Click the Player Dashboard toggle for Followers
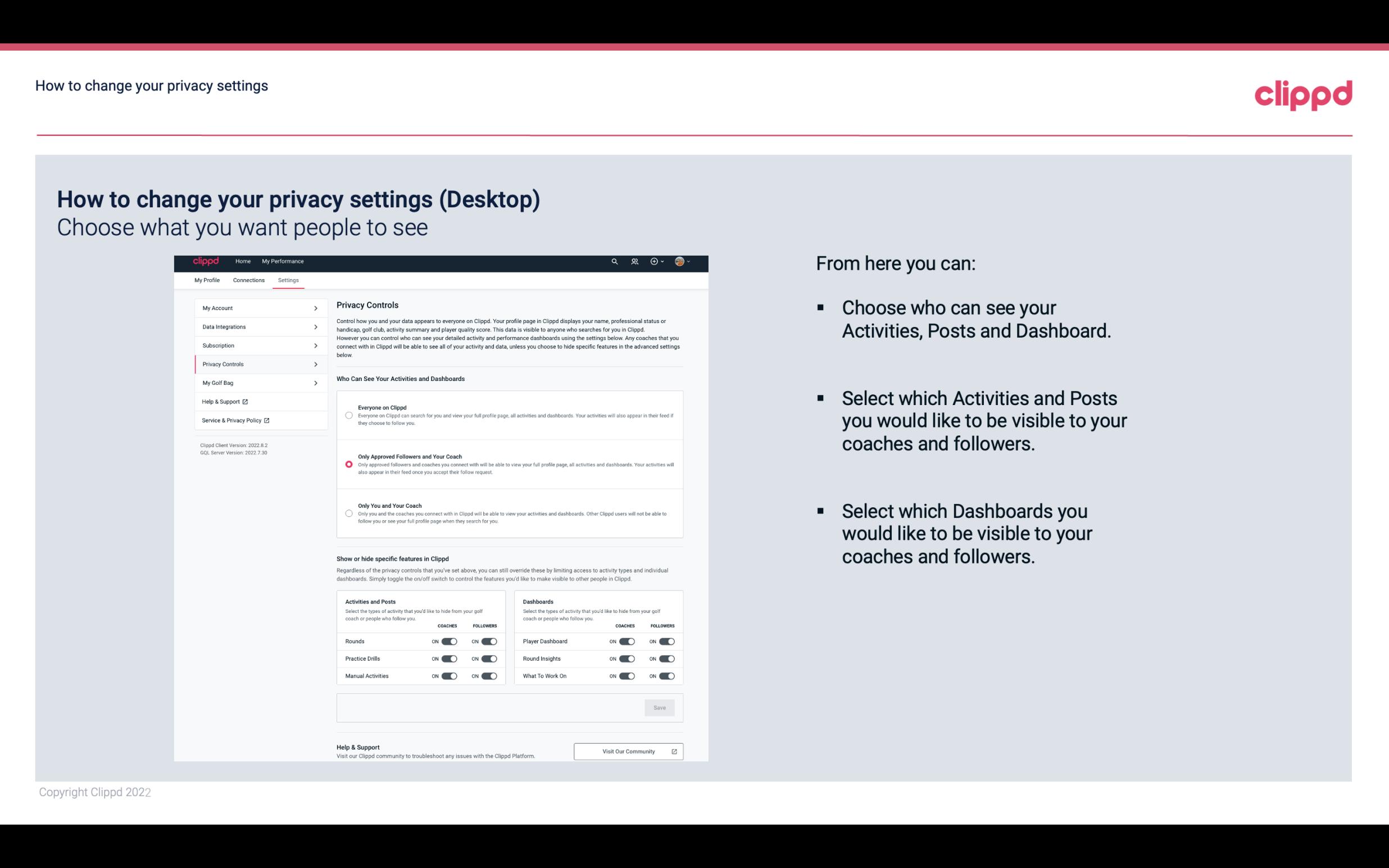This screenshot has height=868, width=1389. pyautogui.click(x=666, y=641)
